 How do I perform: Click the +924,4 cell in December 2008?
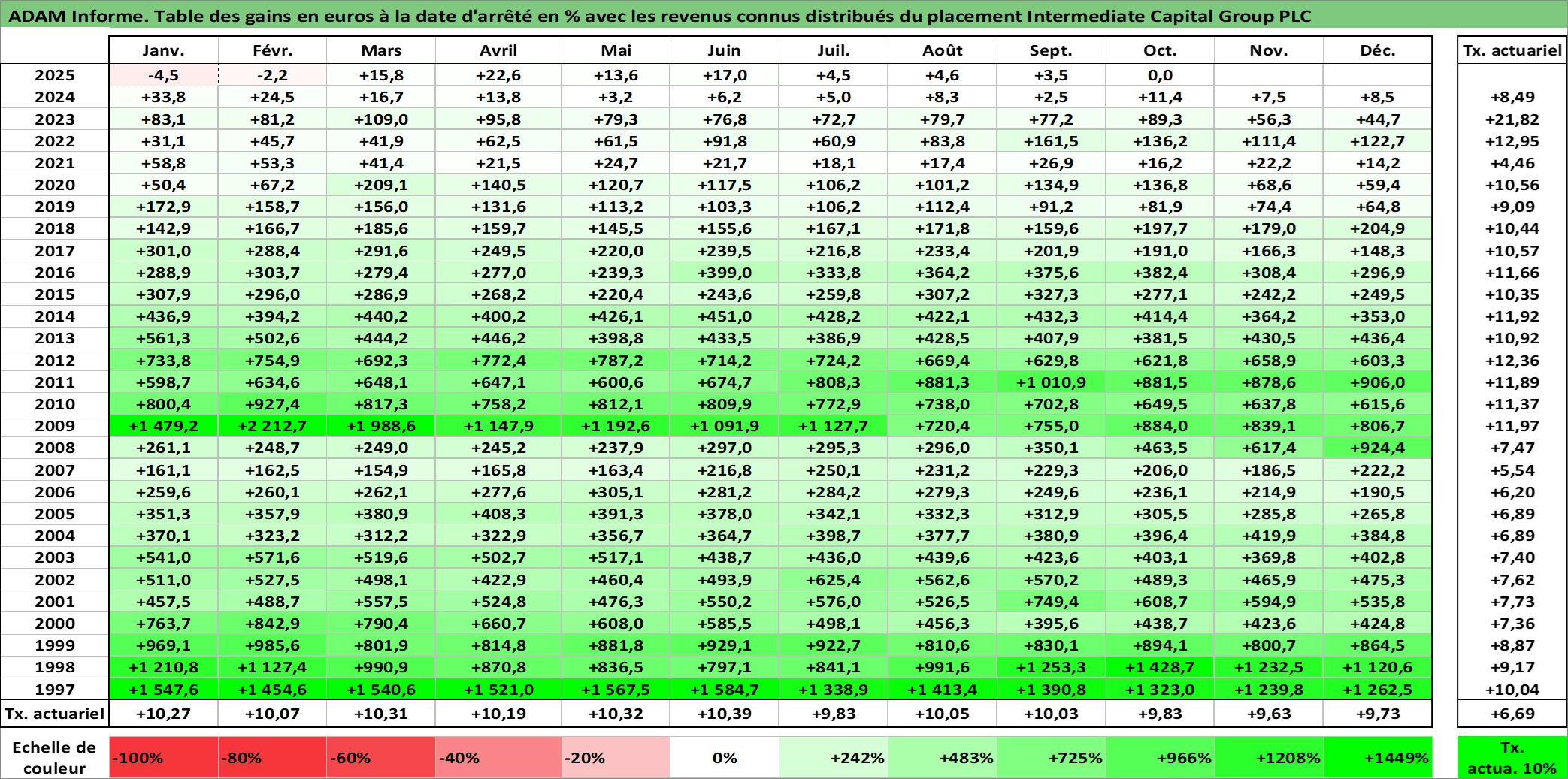(1377, 448)
